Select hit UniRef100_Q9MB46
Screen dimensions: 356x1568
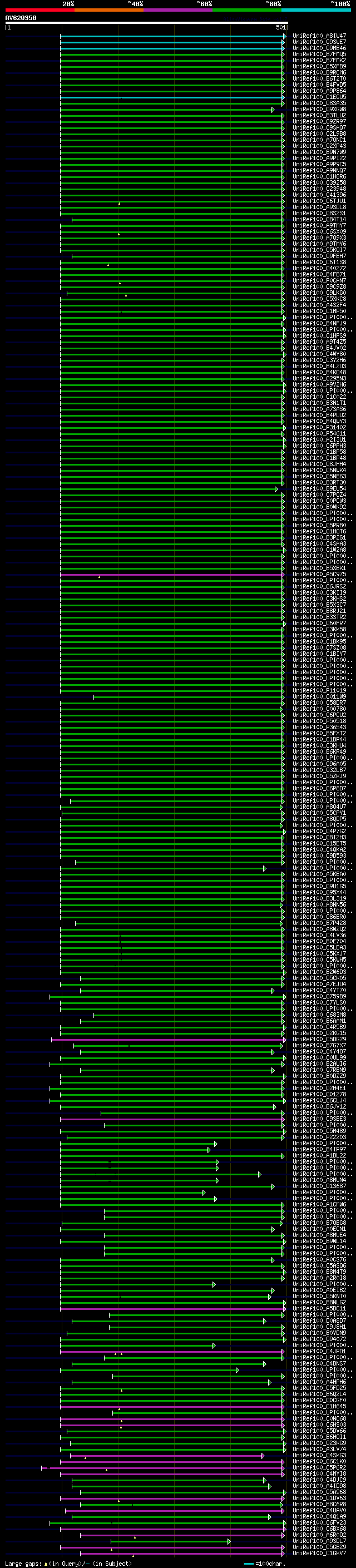point(319,48)
